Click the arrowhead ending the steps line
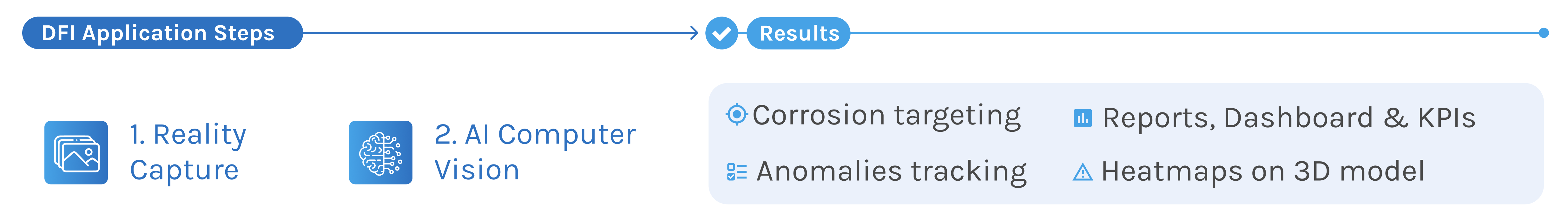The image size is (1568, 221). pyautogui.click(x=695, y=33)
